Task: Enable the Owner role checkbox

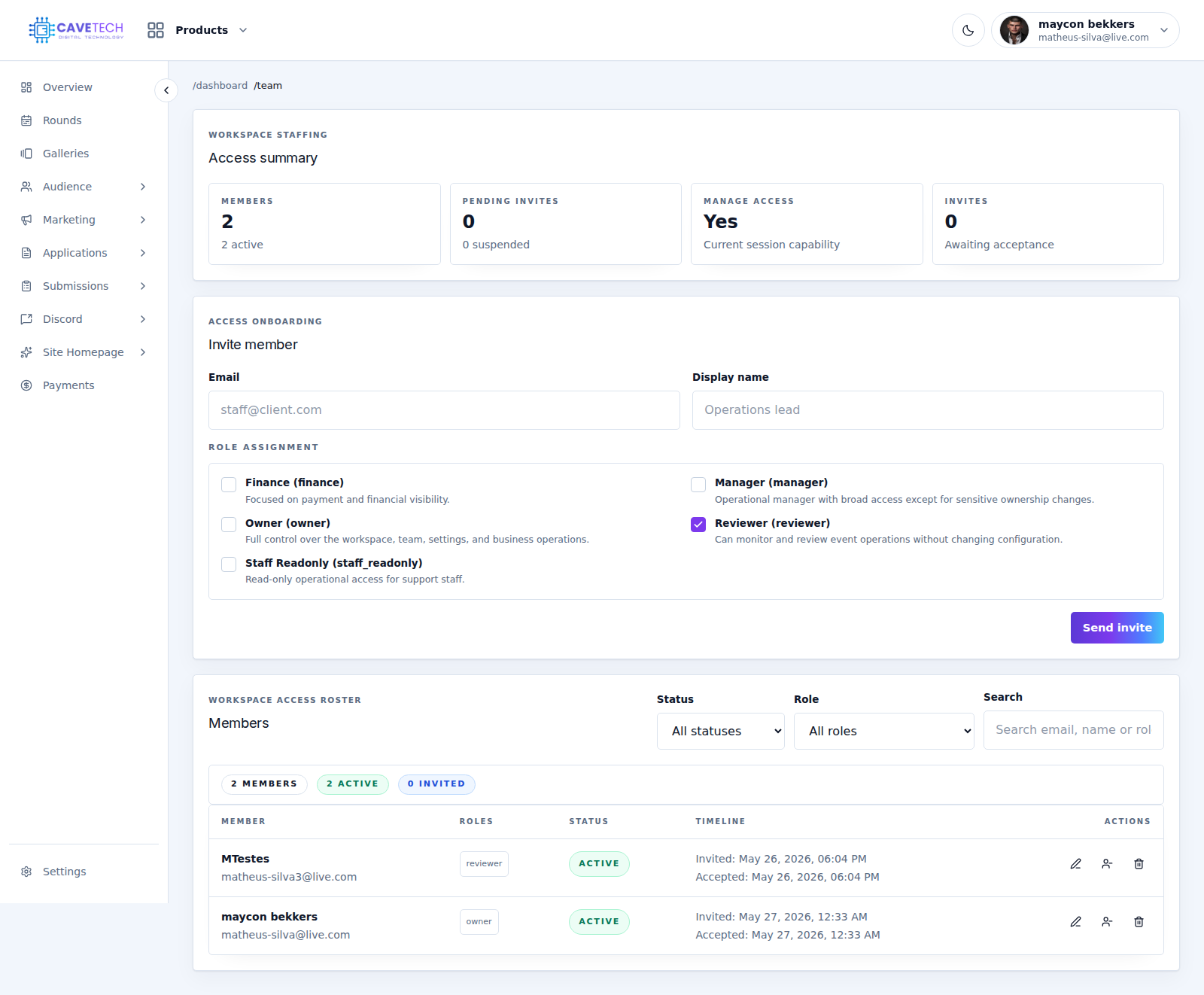Action: [229, 525]
